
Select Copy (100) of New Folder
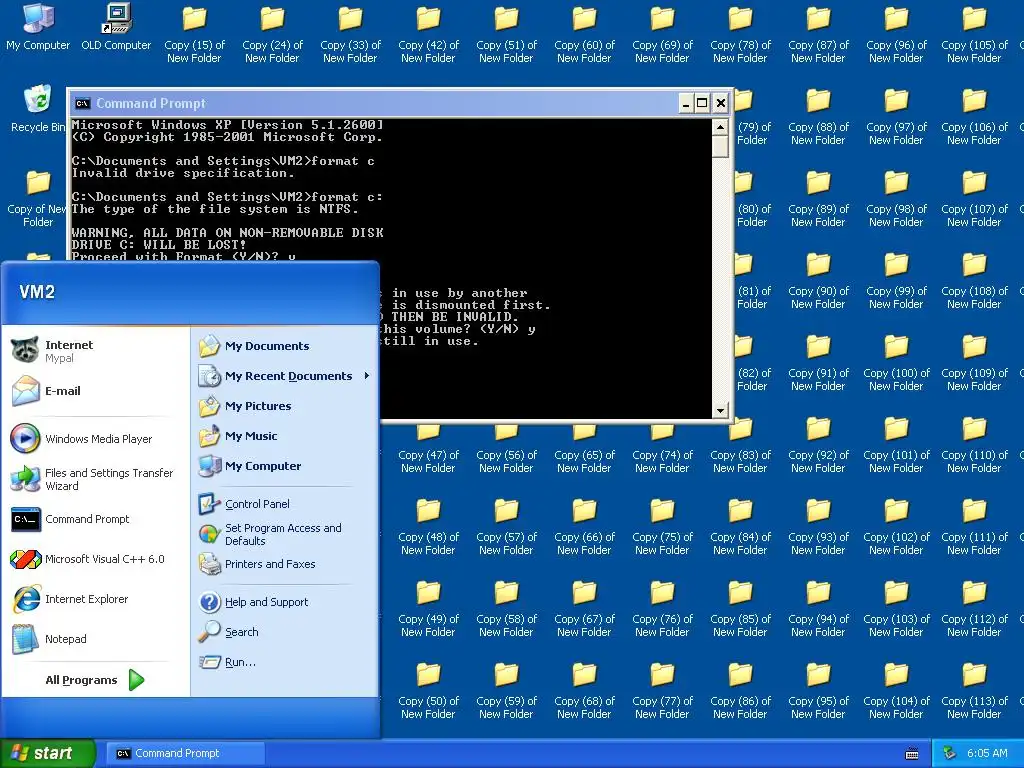click(x=896, y=362)
